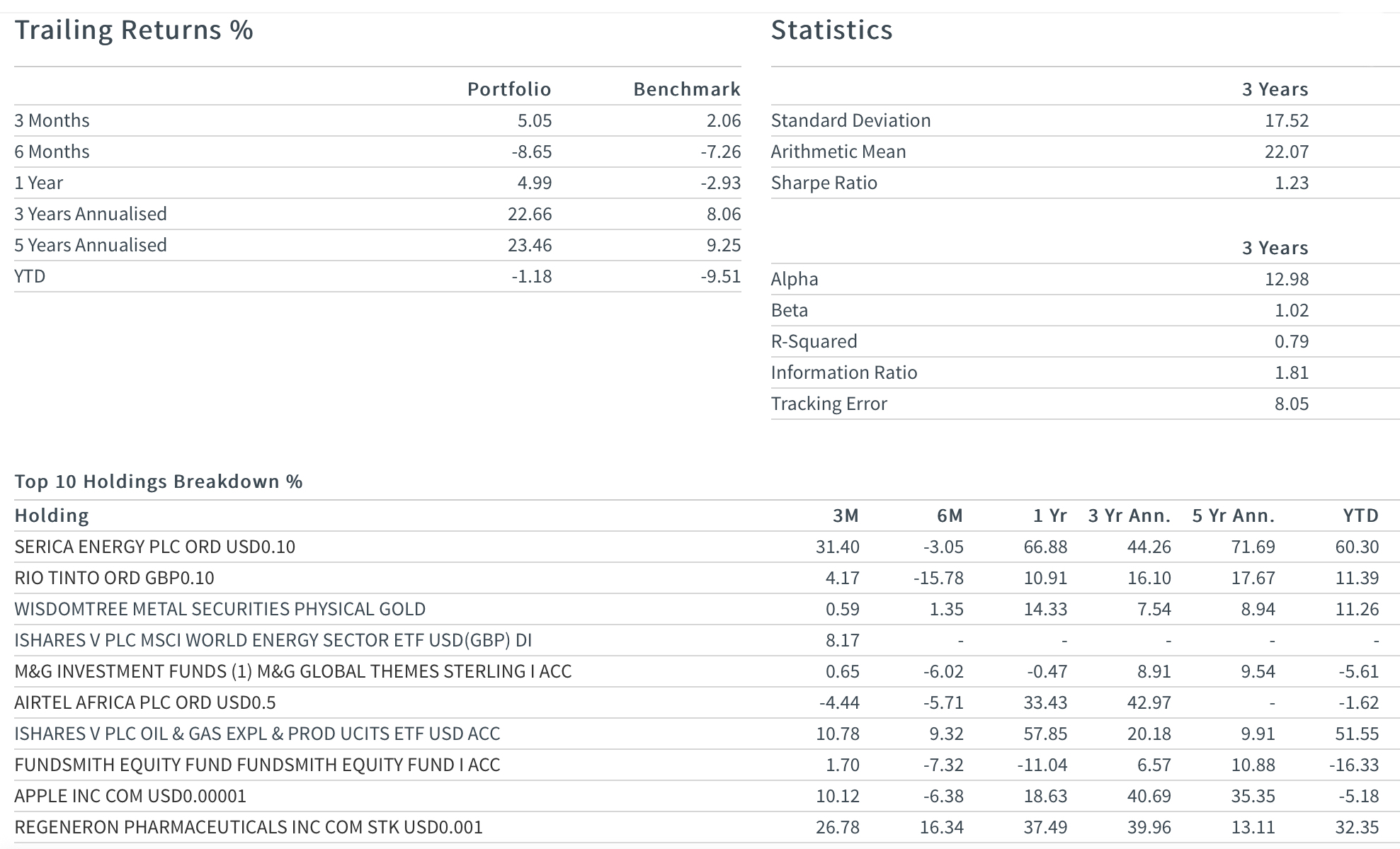The width and height of the screenshot is (1400, 849).
Task: Select the Standard Deviation label
Action: (x=850, y=120)
